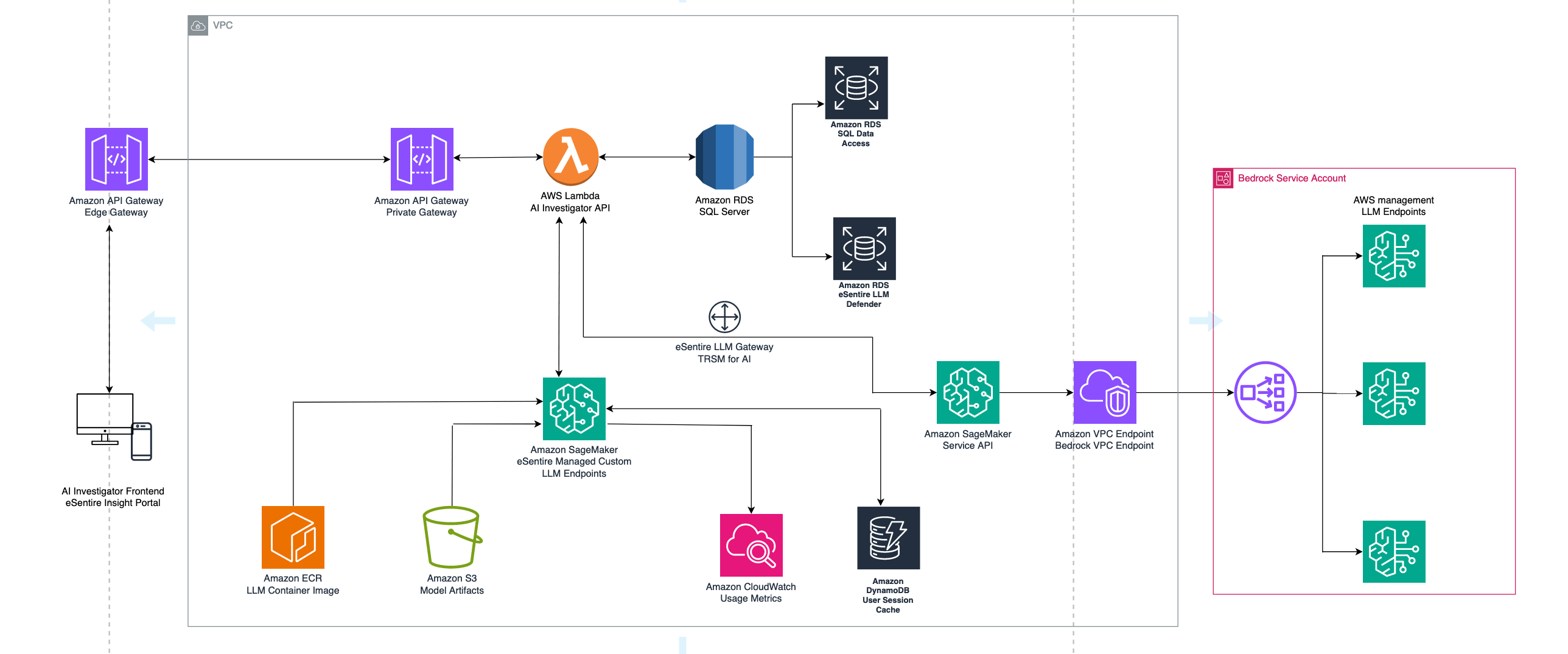Click 'eSentire Managed Custom LLM Endpoints' label
Image resolution: width=1568 pixels, height=654 pixels.
[574, 468]
